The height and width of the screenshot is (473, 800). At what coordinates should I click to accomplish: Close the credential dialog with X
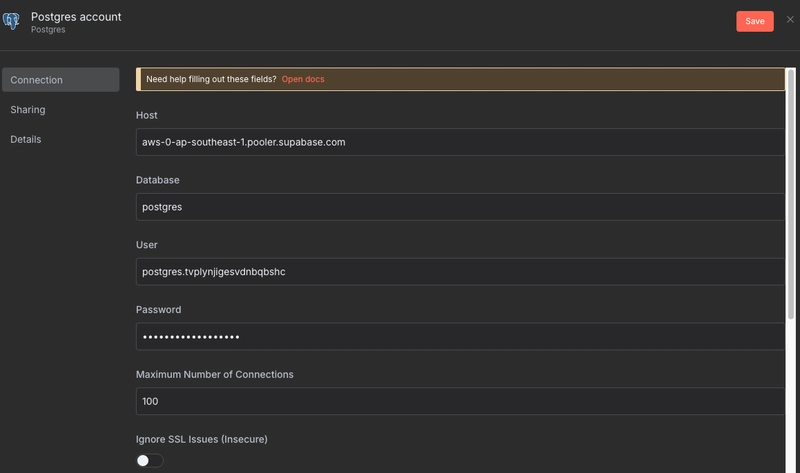pos(790,19)
